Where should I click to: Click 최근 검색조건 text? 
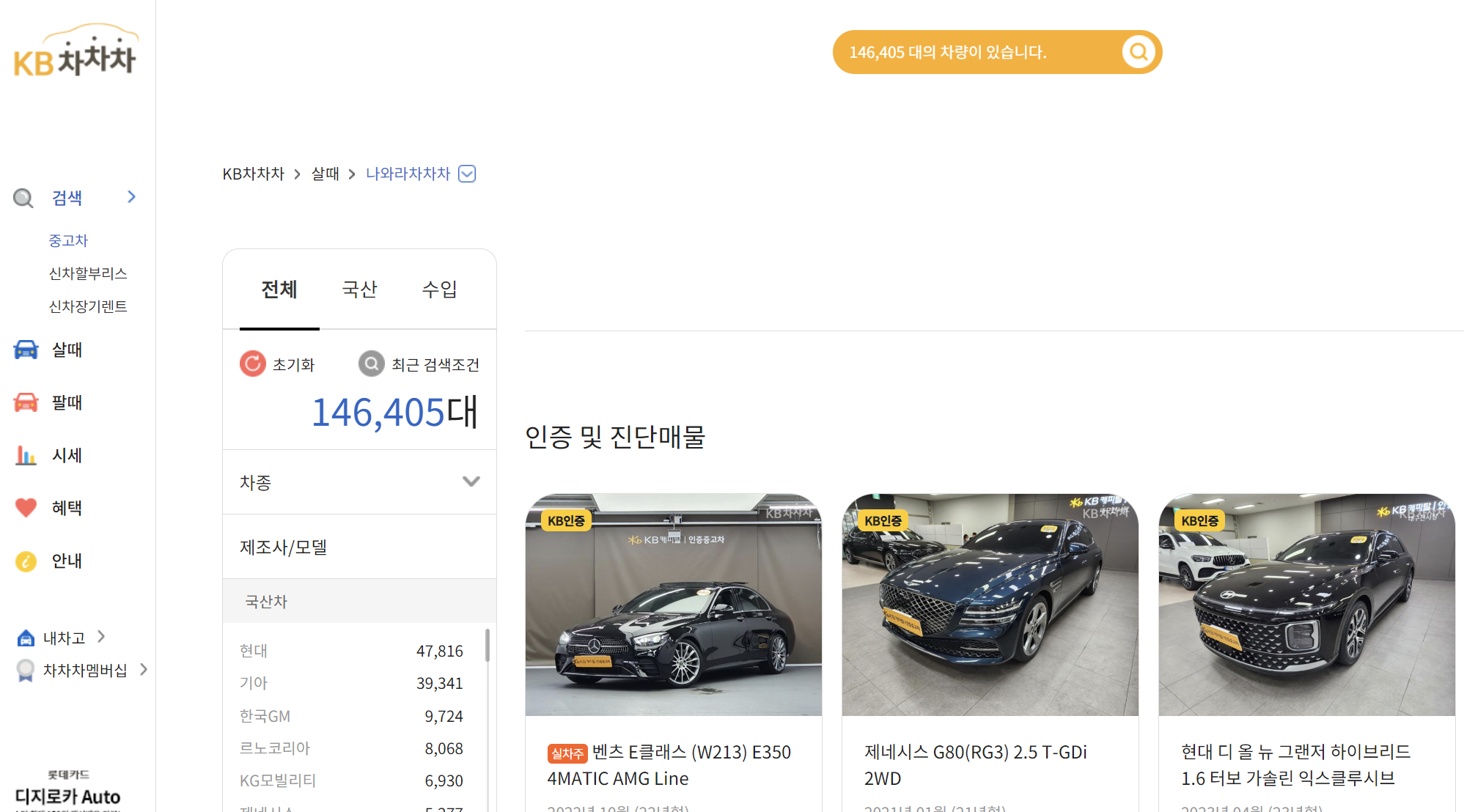pyautogui.click(x=435, y=364)
